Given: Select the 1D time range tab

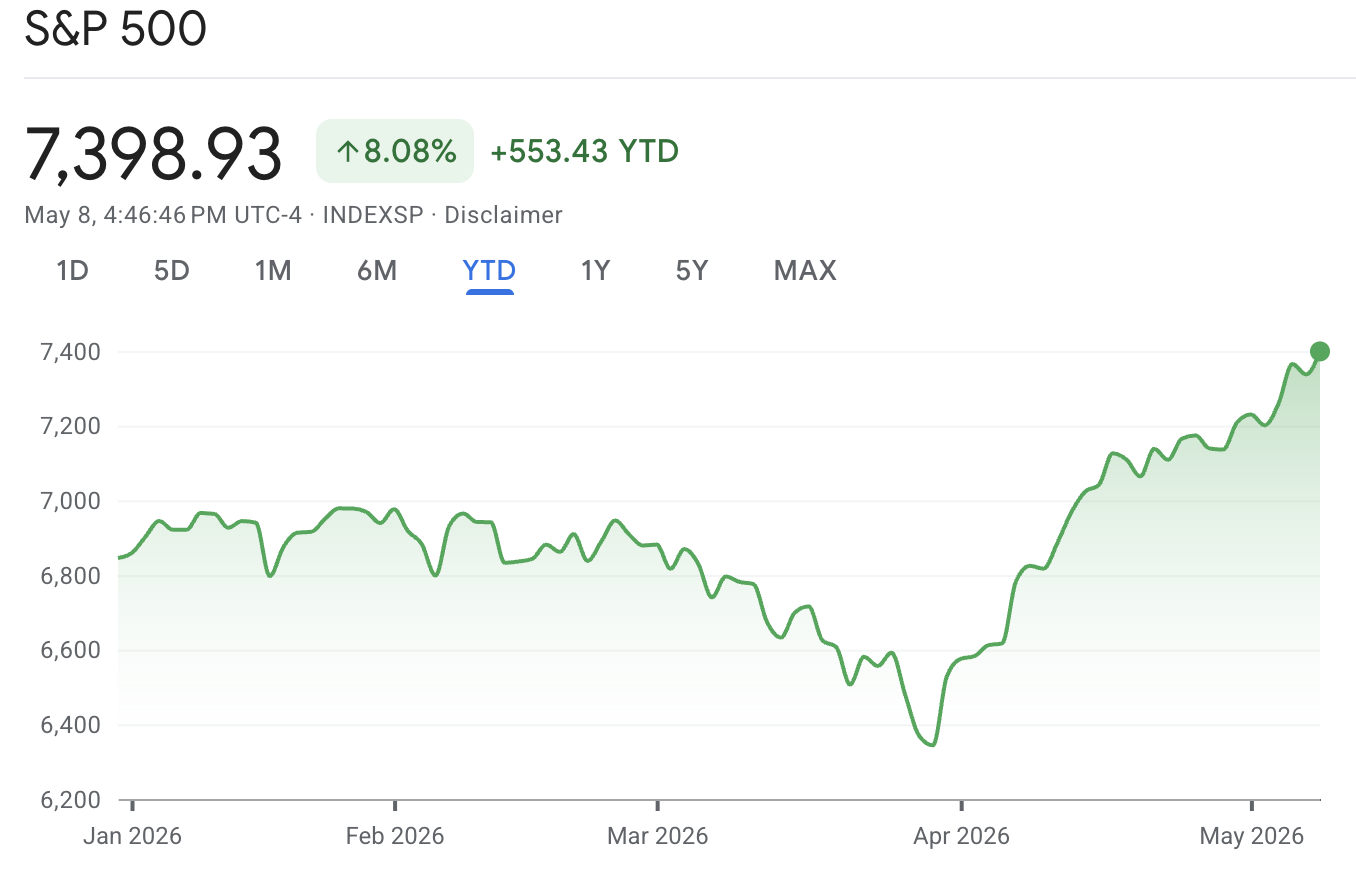Looking at the screenshot, I should [72, 271].
